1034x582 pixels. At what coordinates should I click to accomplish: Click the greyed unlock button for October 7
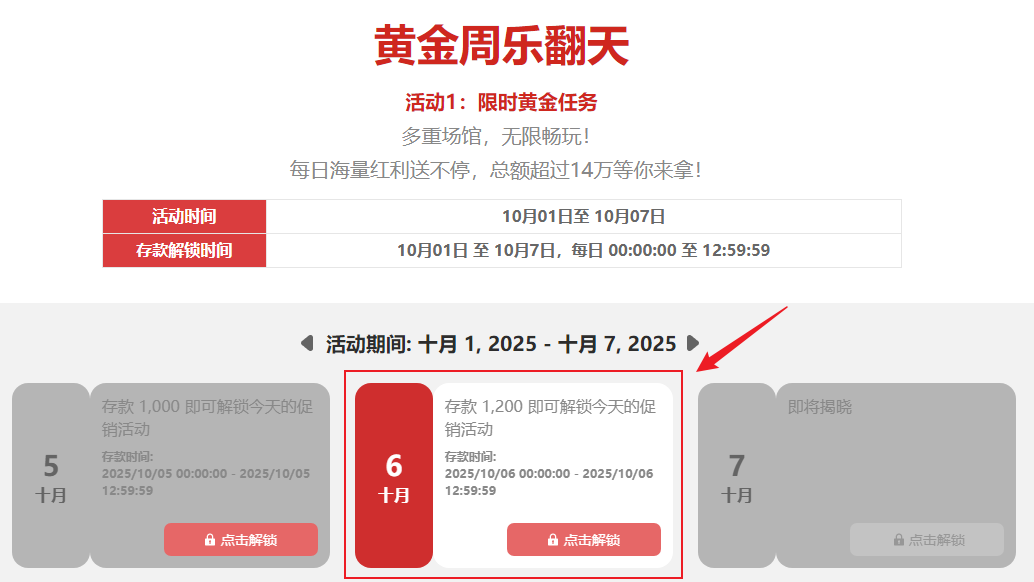pyautogui.click(x=927, y=540)
